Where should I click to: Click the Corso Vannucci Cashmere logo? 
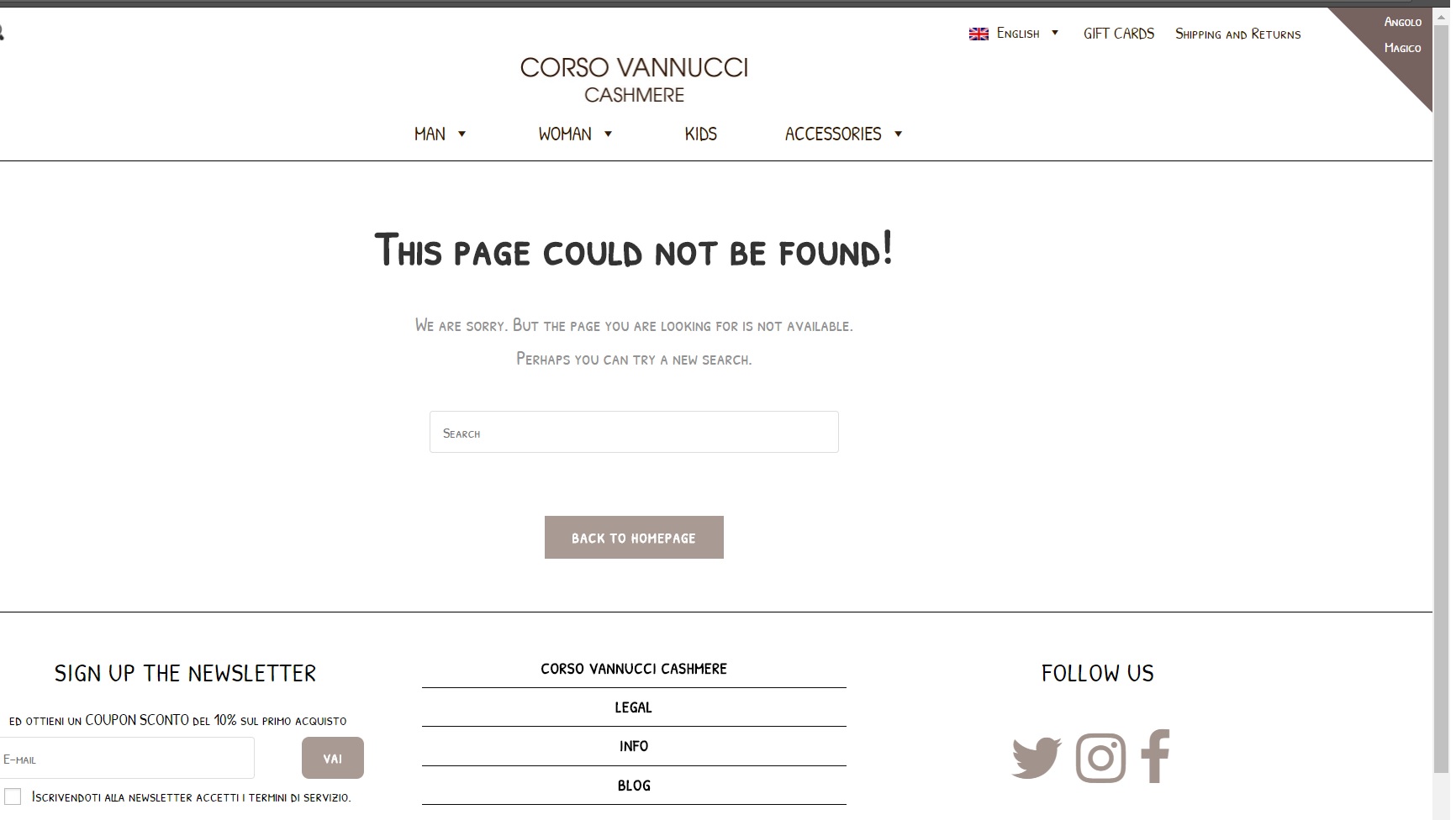(634, 80)
